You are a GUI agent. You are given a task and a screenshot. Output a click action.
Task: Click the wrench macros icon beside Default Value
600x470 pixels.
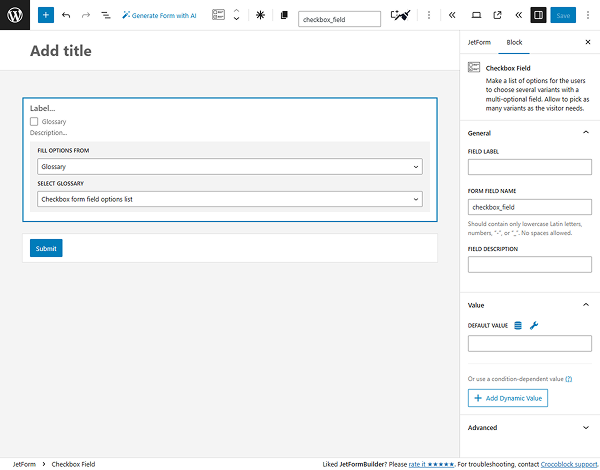534,325
